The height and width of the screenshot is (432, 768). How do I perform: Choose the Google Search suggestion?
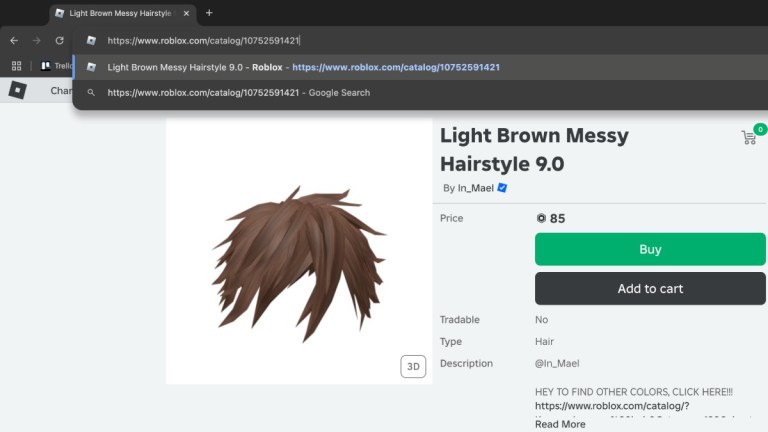[420, 93]
